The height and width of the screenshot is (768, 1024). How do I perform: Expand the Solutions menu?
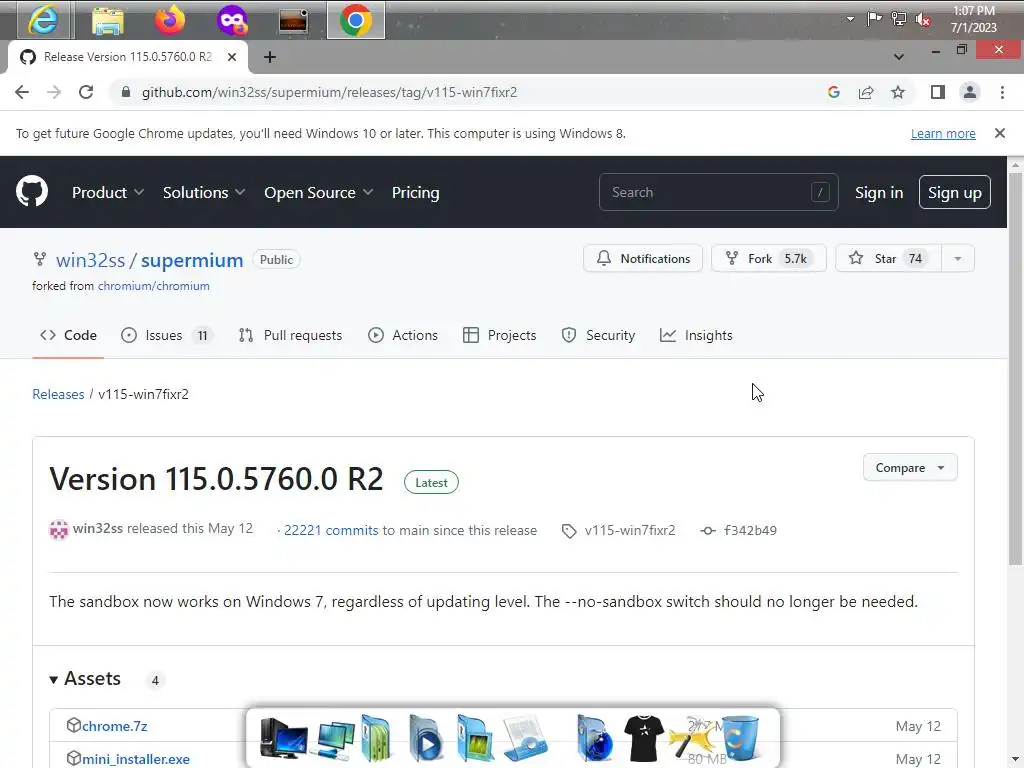coord(204,193)
